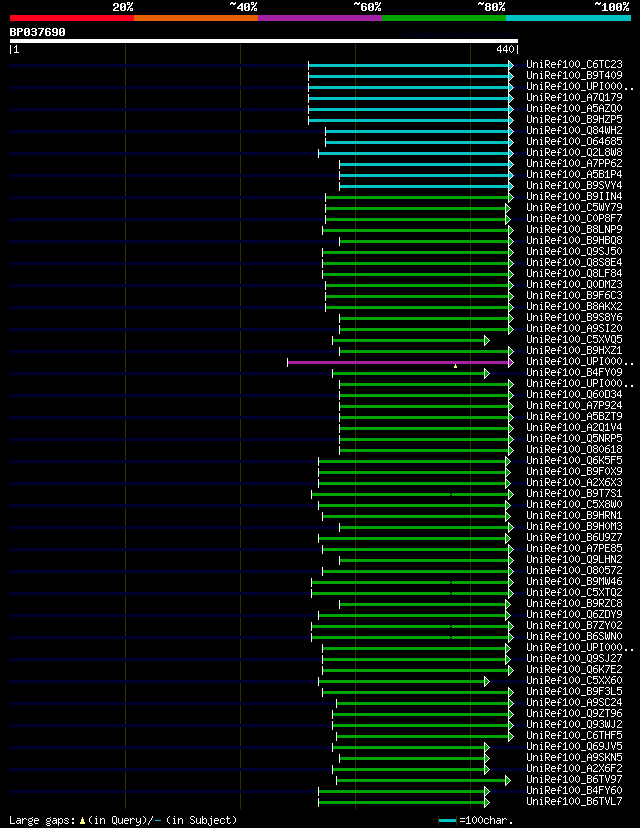640x828 pixels.
Task: Open hit UniRef100_B9HBQ8
Action: pos(575,240)
